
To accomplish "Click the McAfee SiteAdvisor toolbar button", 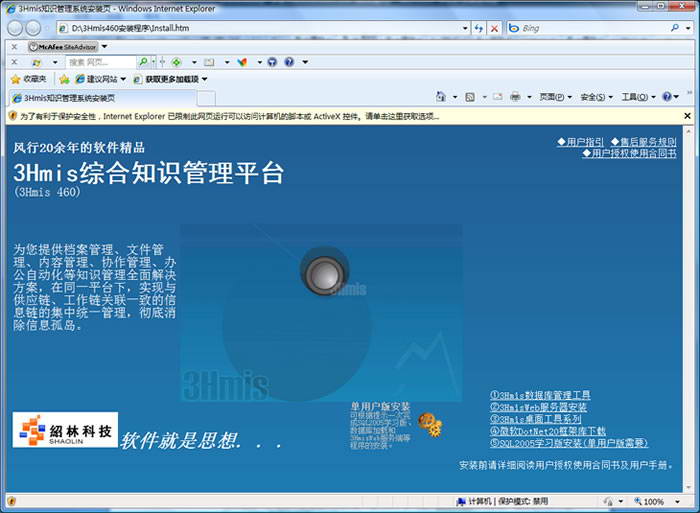I will click(62, 46).
